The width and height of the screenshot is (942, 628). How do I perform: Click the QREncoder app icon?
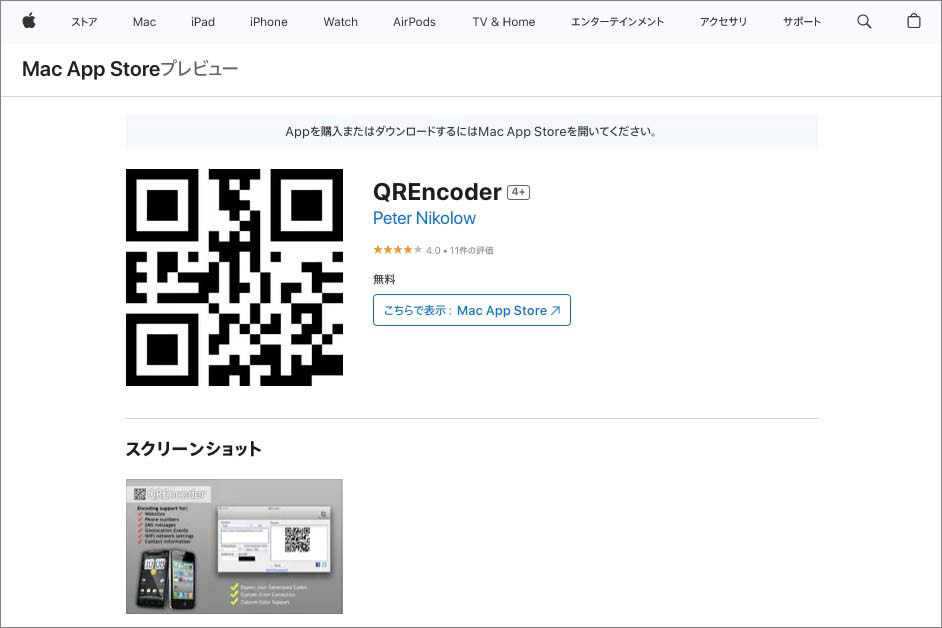234,277
